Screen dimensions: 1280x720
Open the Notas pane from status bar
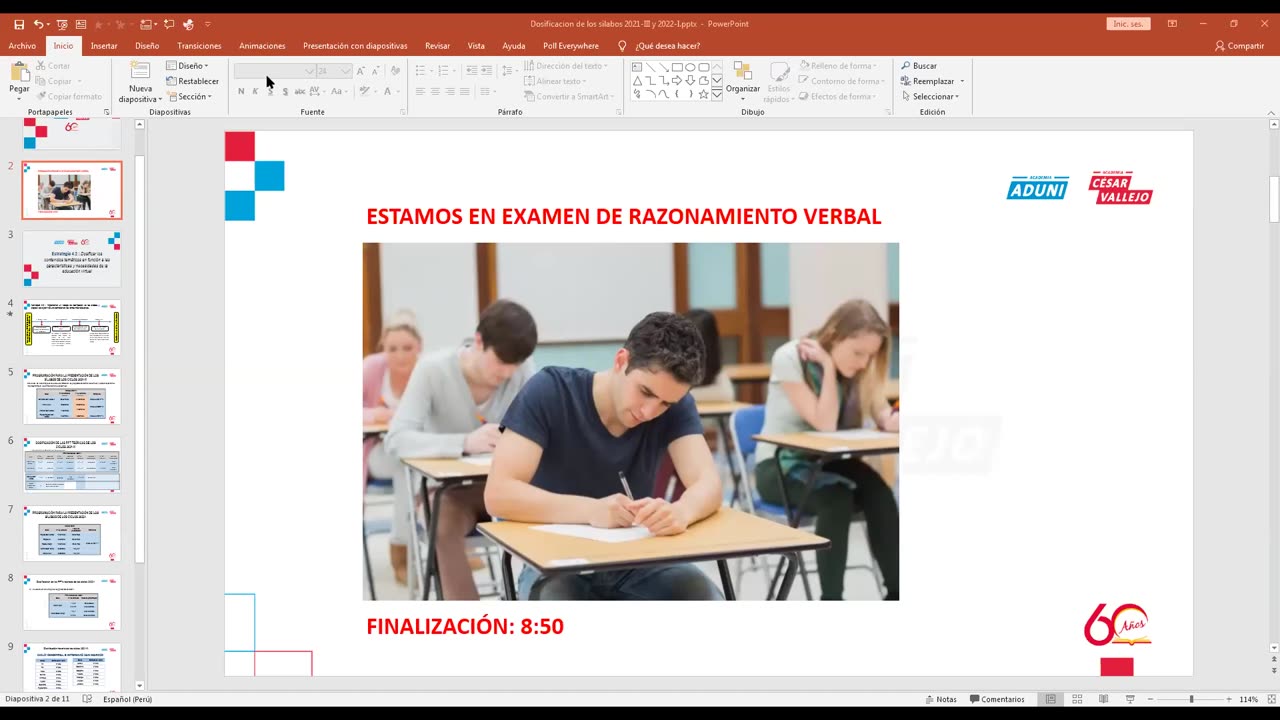(941, 699)
